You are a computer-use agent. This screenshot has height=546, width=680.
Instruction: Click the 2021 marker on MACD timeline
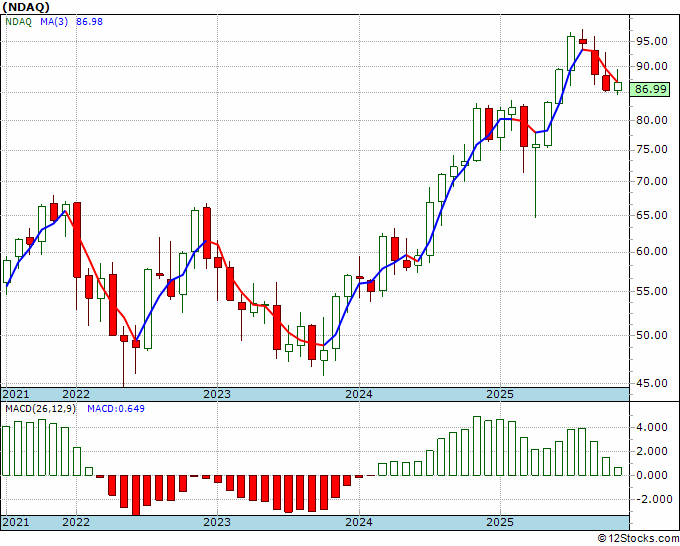(16, 522)
